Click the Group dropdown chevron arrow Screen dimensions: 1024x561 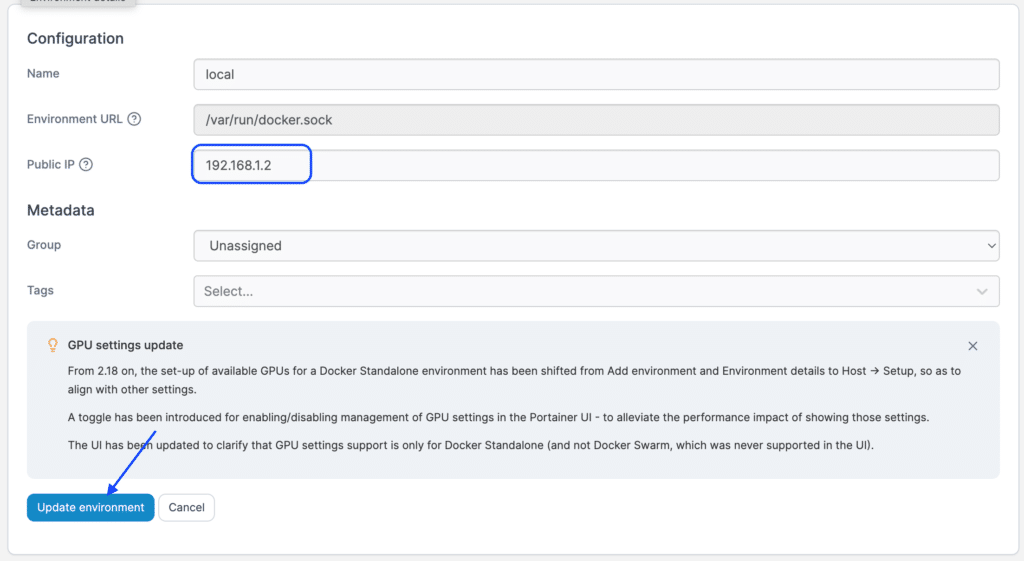(991, 246)
